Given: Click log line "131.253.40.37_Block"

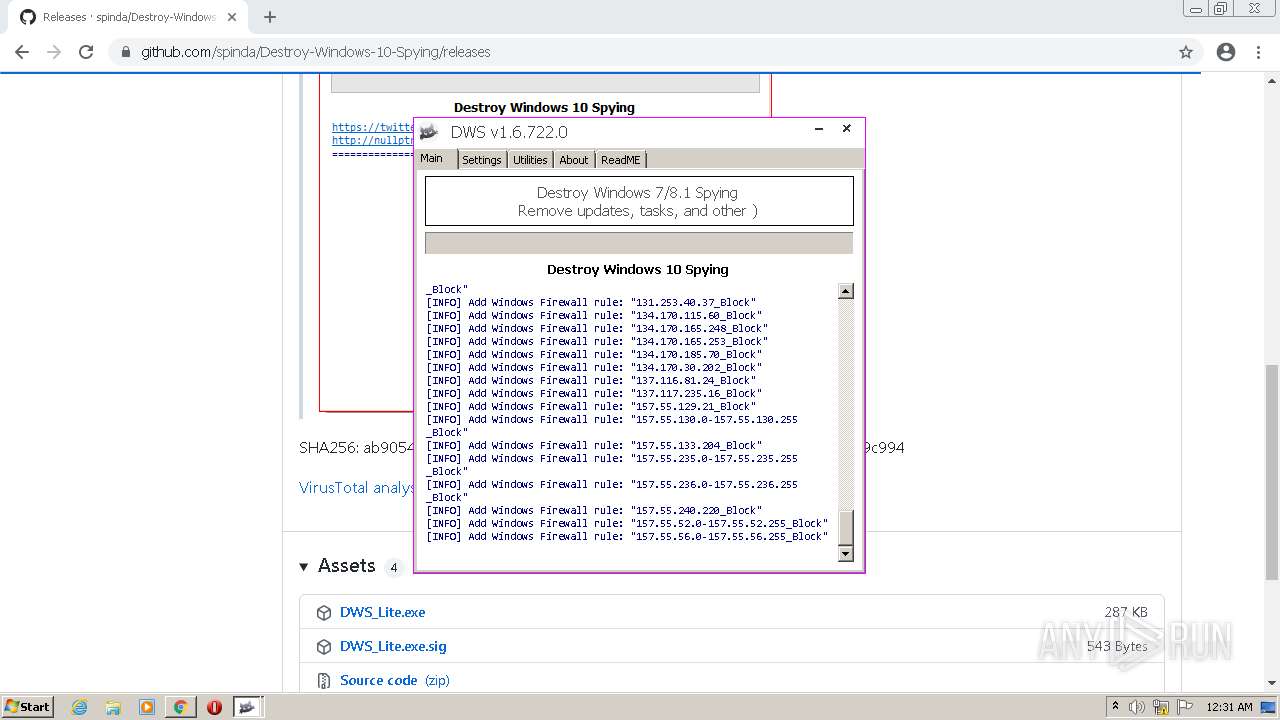Looking at the screenshot, I should tap(591, 302).
